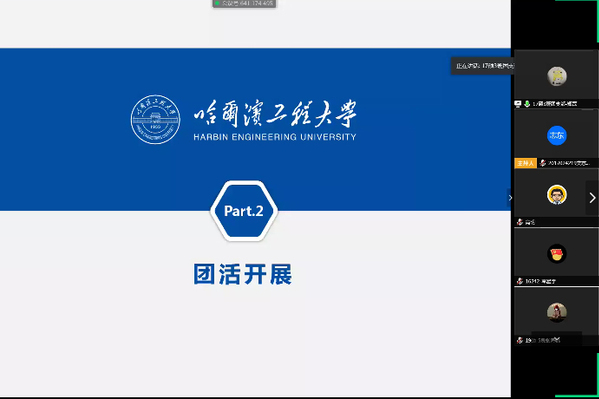Image resolution: width=599 pixels, height=399 pixels.
Task: Click the green status dot in meeting bar
Action: pos(217,3)
